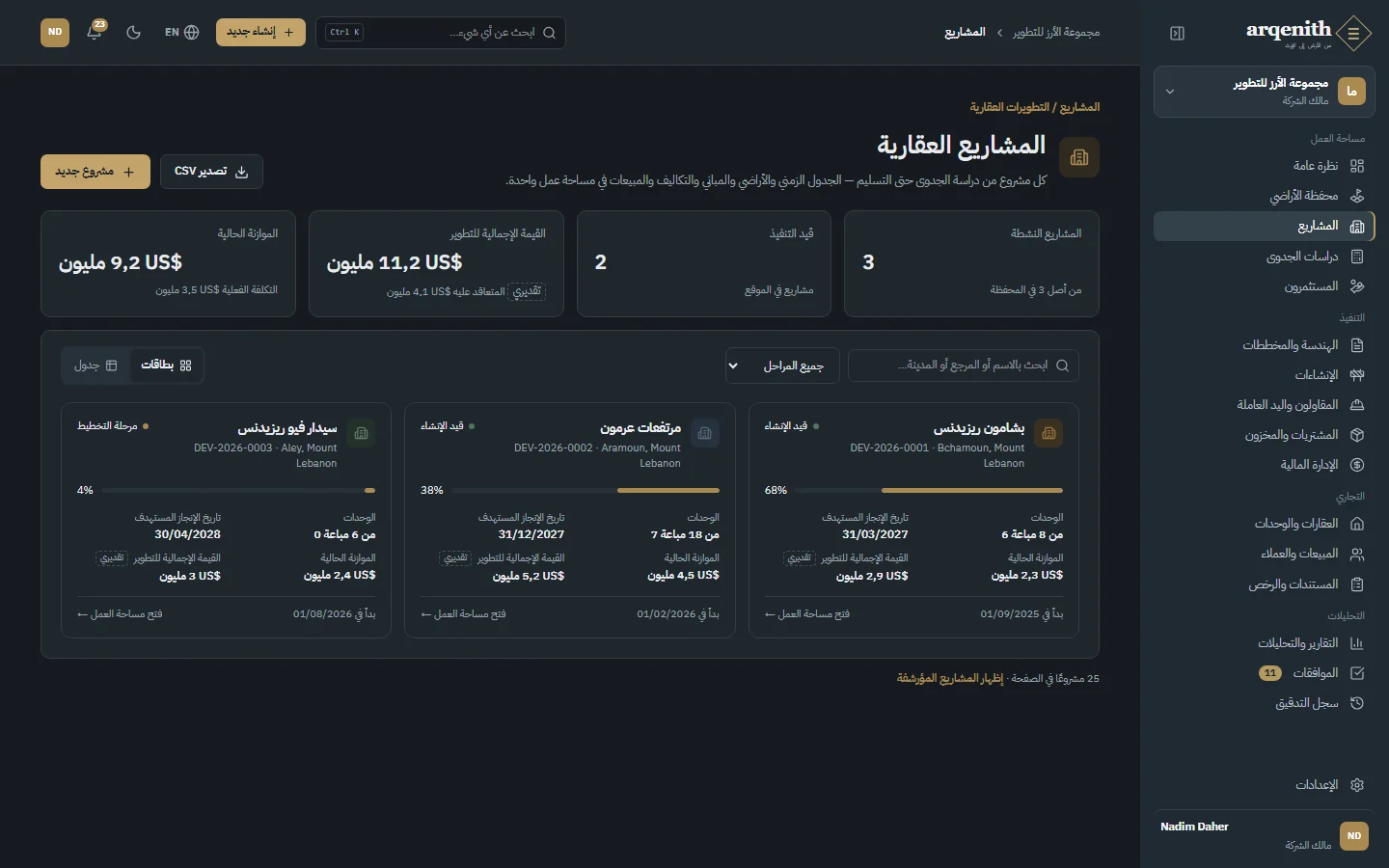Click الهندسة والمخططات document icon

point(1357,345)
